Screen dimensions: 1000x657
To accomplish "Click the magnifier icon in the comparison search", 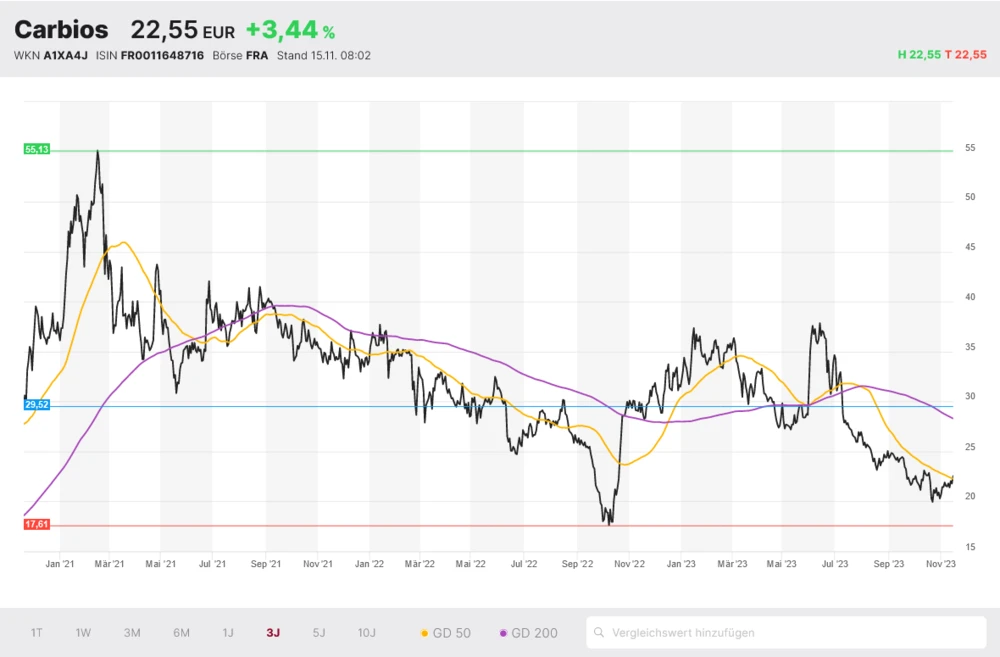I will (599, 632).
